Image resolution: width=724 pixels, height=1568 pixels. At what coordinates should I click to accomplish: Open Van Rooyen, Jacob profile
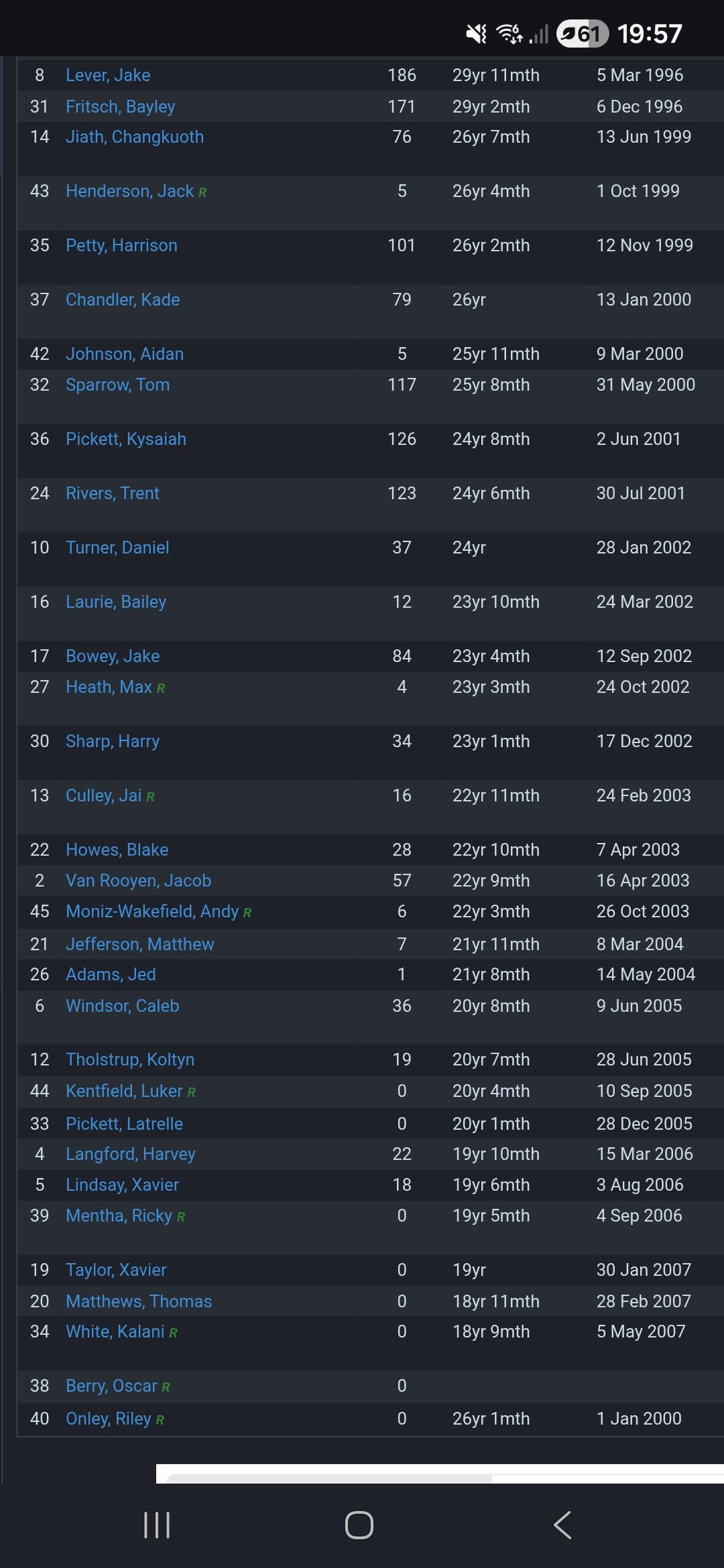(x=138, y=880)
